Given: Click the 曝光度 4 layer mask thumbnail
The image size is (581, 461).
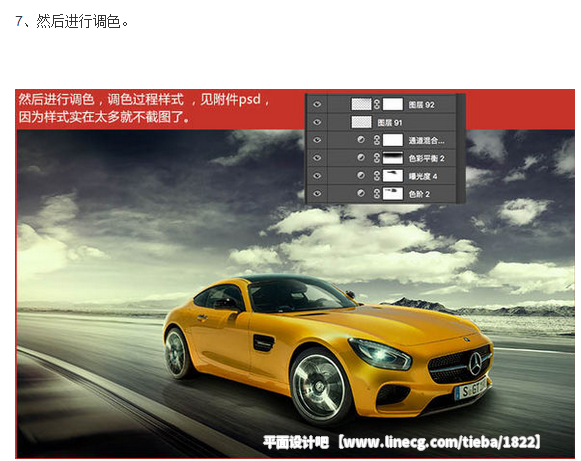Looking at the screenshot, I should (393, 176).
